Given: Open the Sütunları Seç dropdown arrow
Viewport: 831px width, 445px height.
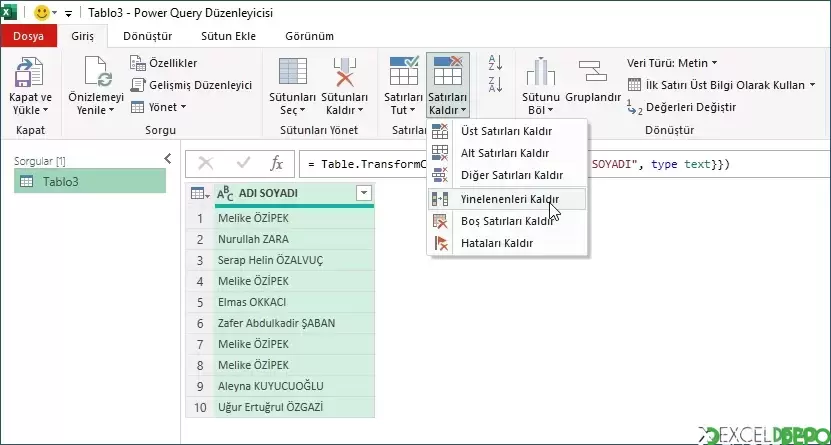Looking at the screenshot, I should [x=303, y=110].
